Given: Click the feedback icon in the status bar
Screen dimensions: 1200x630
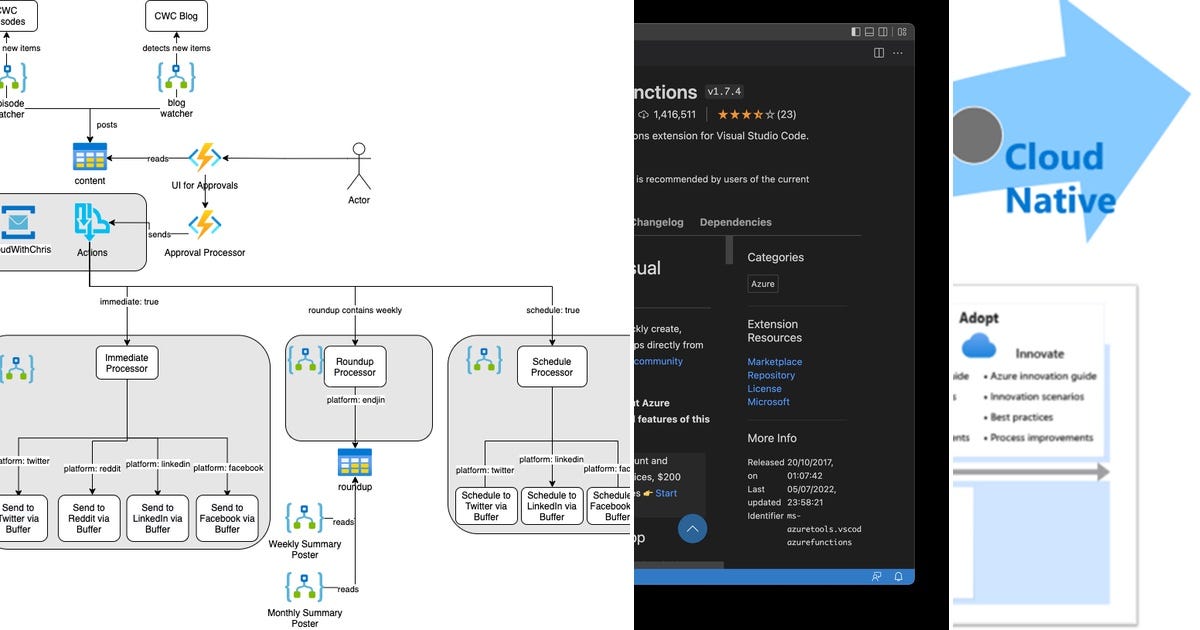Looking at the screenshot, I should (876, 577).
